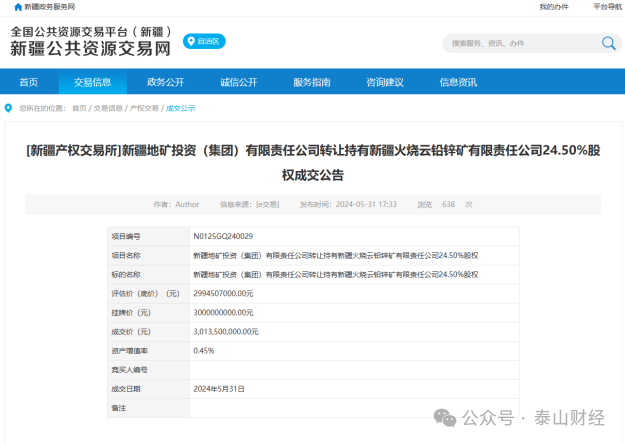Open 平台导航 link
The width and height of the screenshot is (625, 443).
[607, 7]
